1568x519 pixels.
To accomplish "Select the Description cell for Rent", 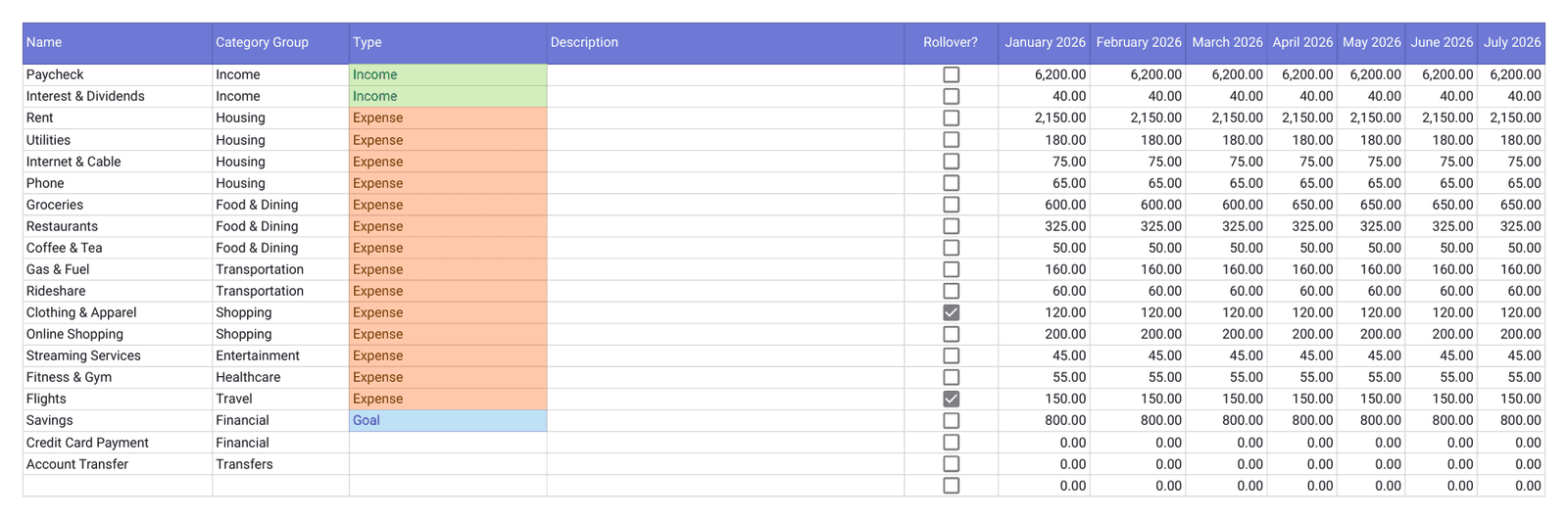I will point(725,118).
